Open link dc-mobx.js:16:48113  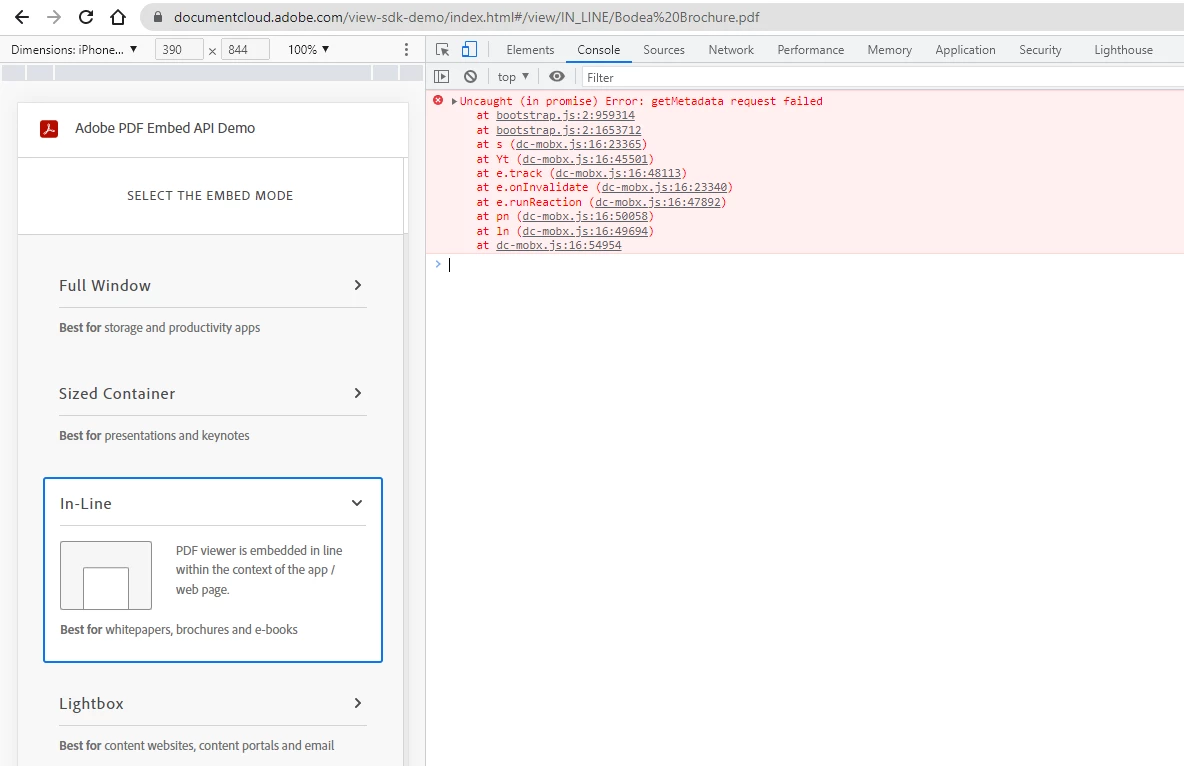(618, 174)
